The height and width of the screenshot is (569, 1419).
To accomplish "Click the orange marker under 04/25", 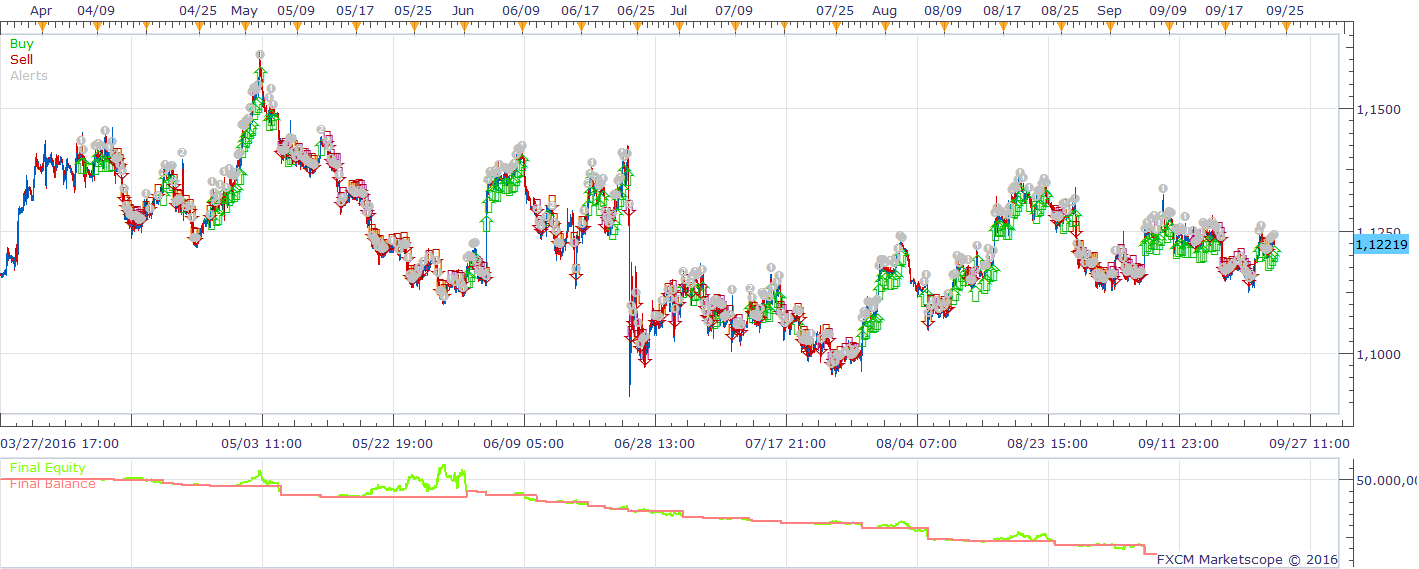I will click(x=197, y=26).
